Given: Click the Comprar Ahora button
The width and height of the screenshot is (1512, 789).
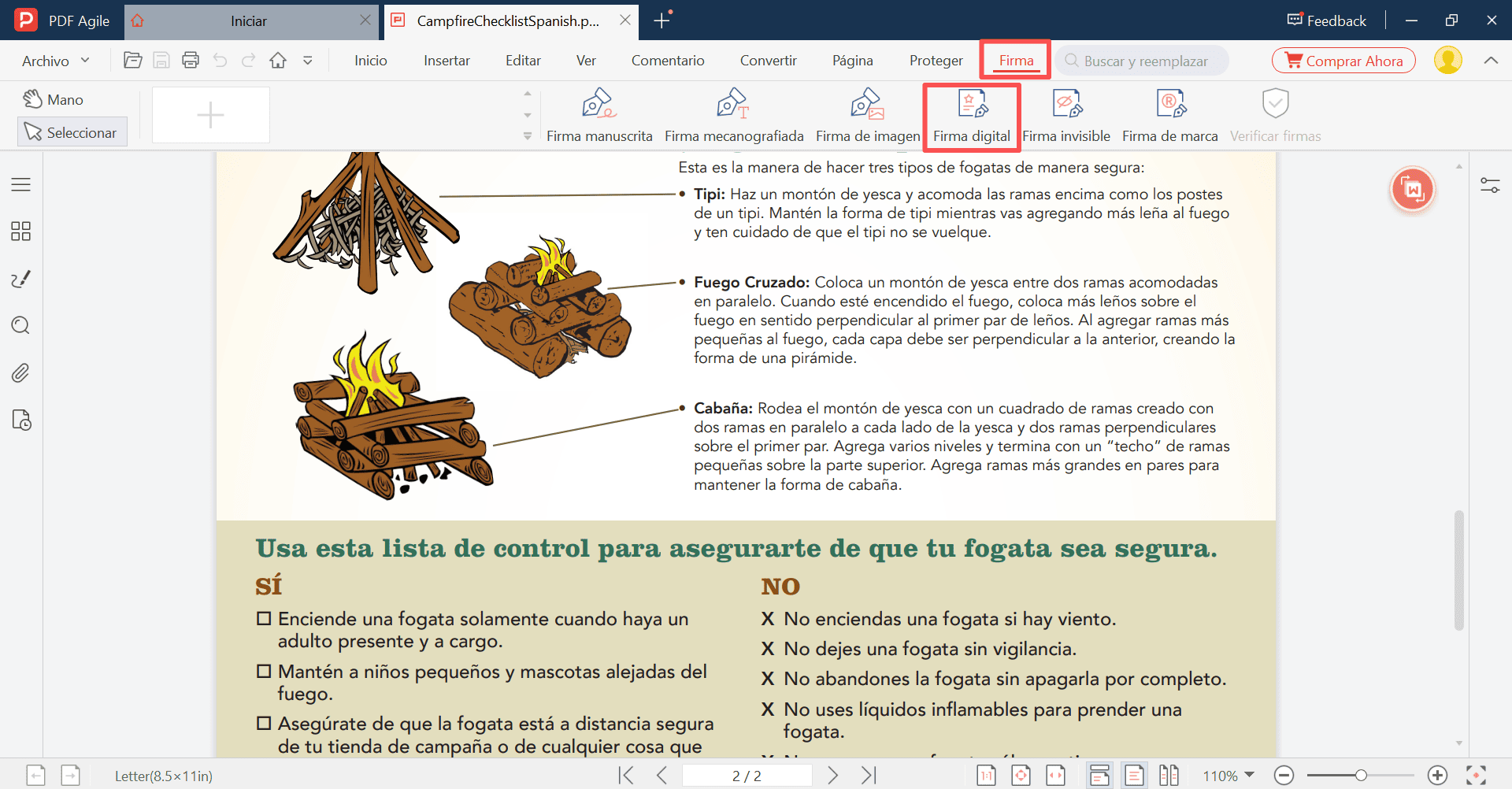Looking at the screenshot, I should click(1343, 60).
